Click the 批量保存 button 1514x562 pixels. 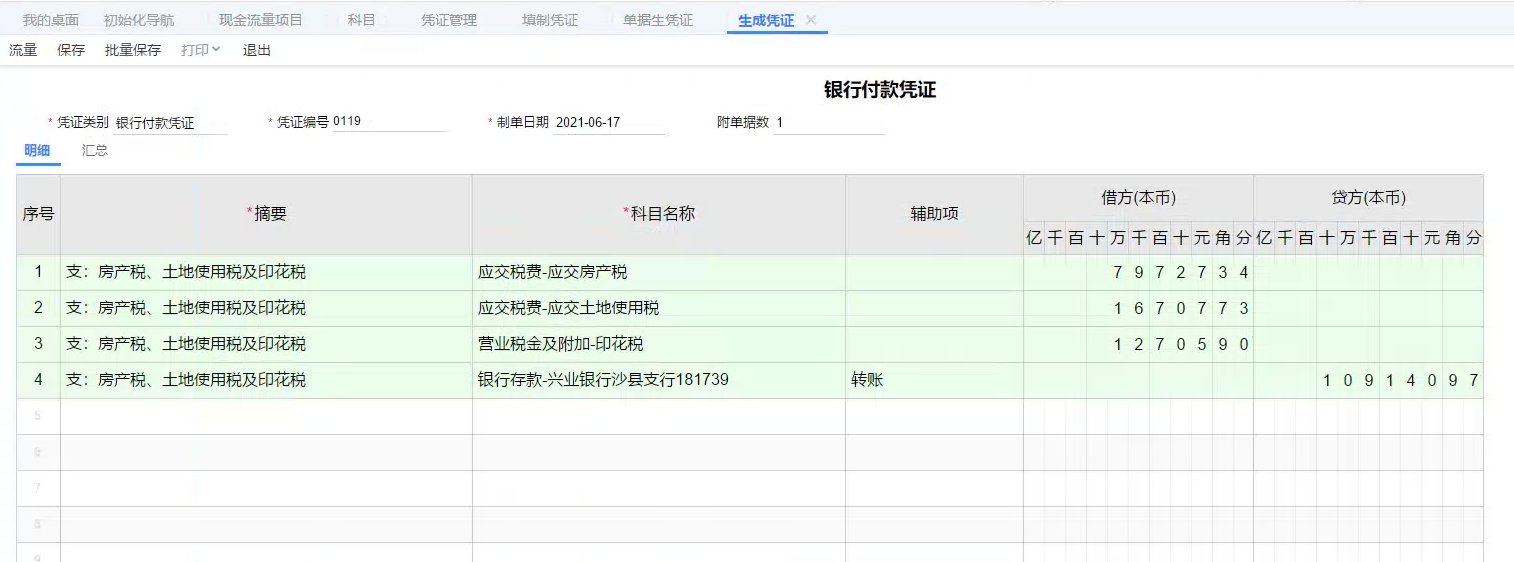pyautogui.click(x=133, y=50)
